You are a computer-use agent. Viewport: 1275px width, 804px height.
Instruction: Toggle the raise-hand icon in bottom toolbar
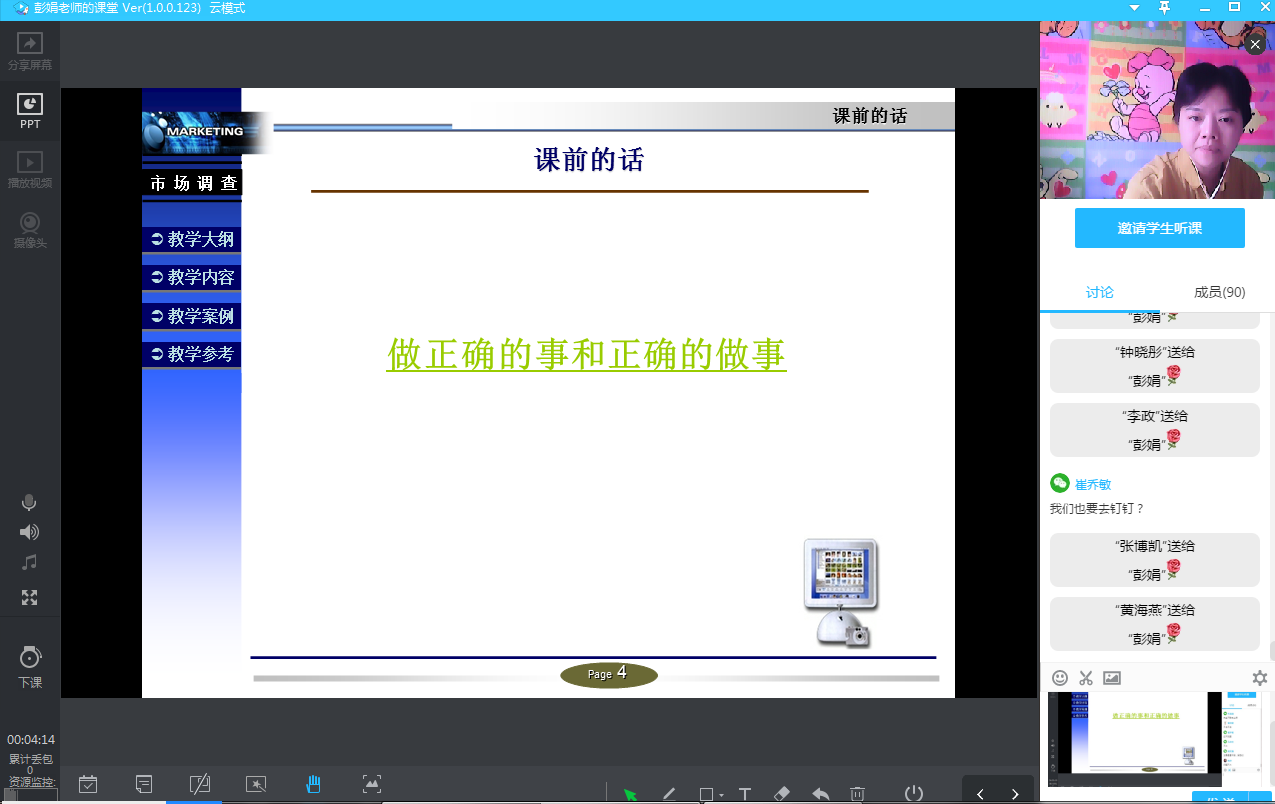[x=313, y=784]
